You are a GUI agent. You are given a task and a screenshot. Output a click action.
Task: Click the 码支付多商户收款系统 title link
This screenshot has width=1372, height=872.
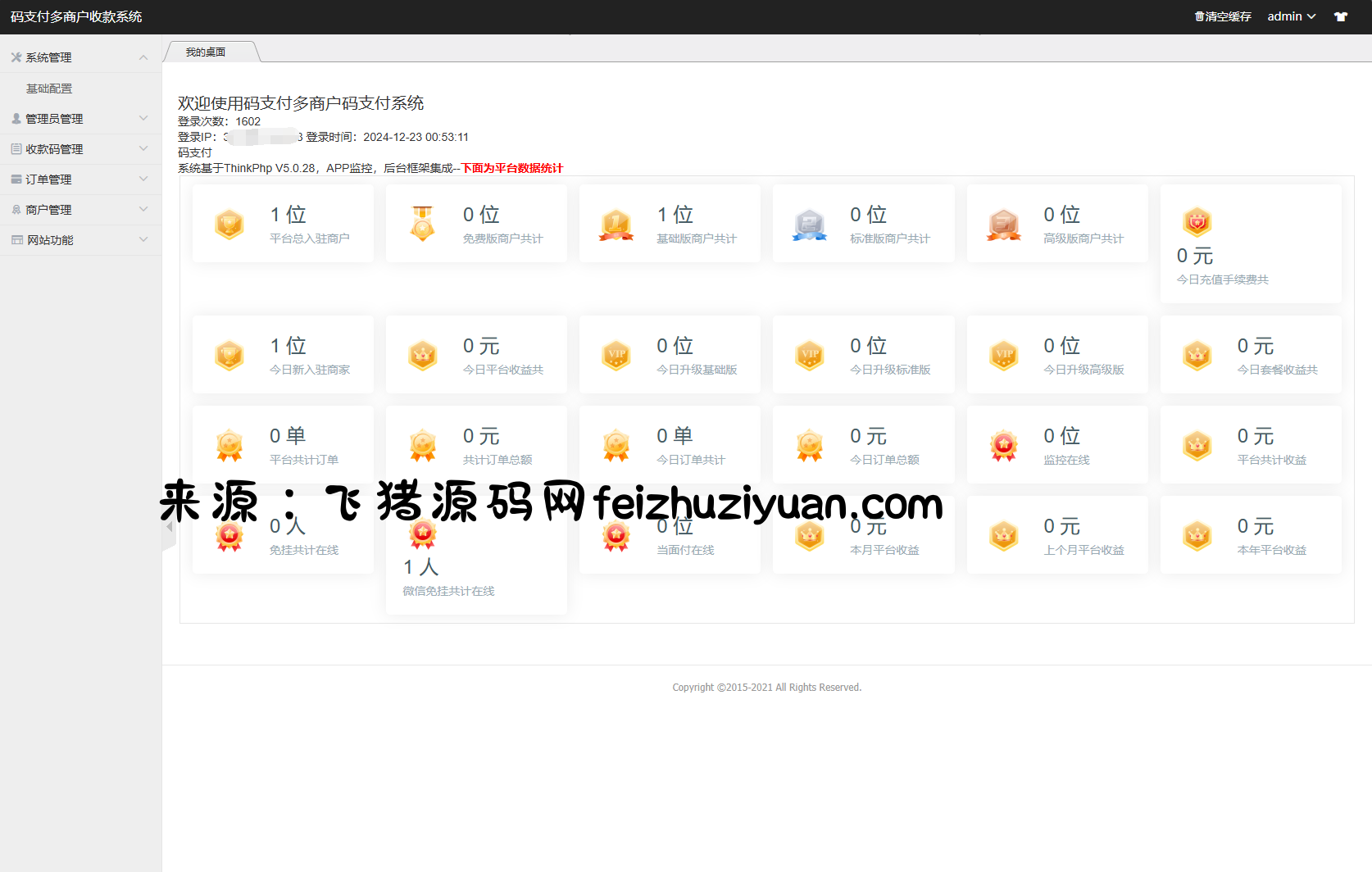tap(76, 16)
